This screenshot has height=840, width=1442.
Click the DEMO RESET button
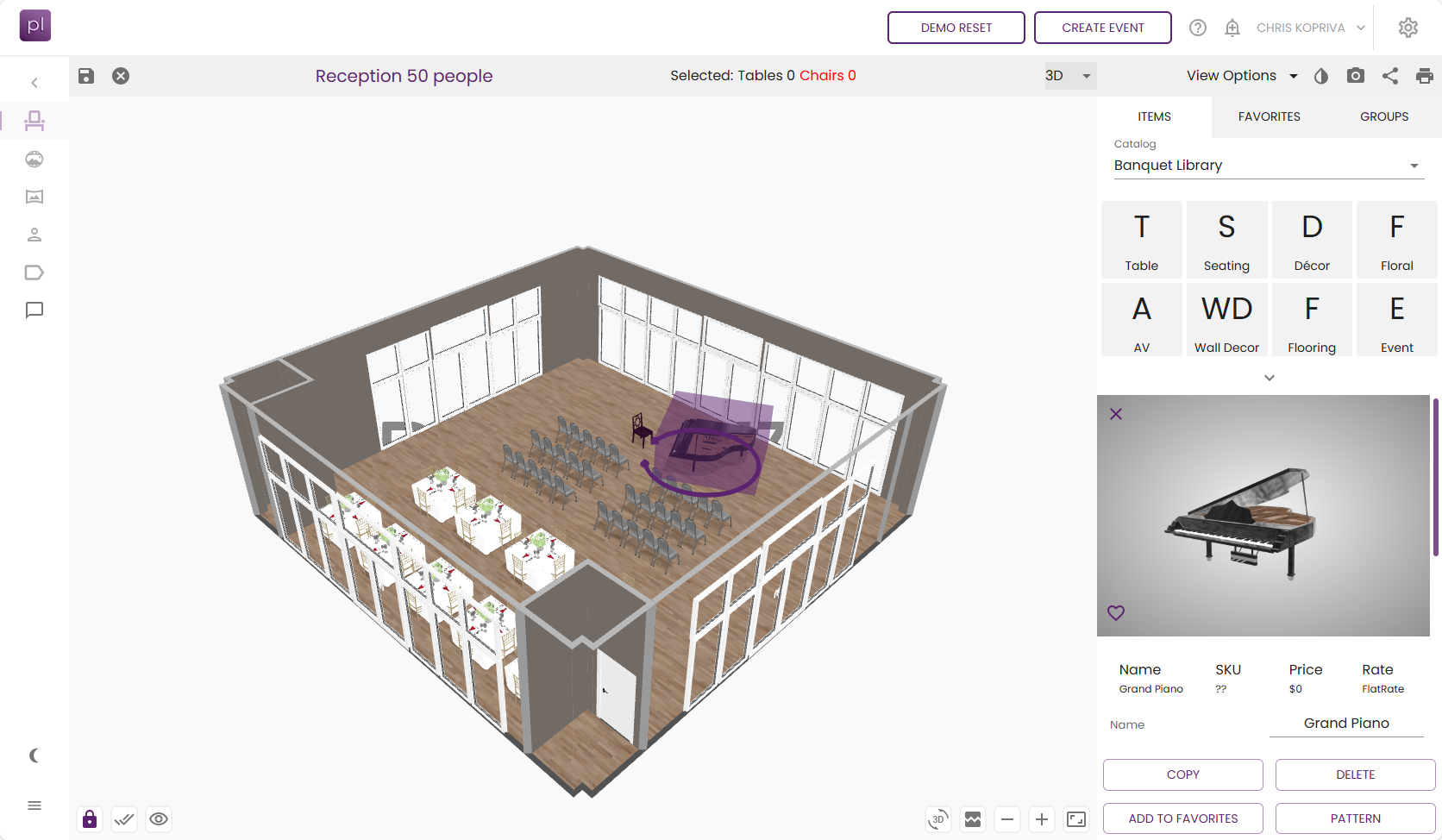coord(956,27)
